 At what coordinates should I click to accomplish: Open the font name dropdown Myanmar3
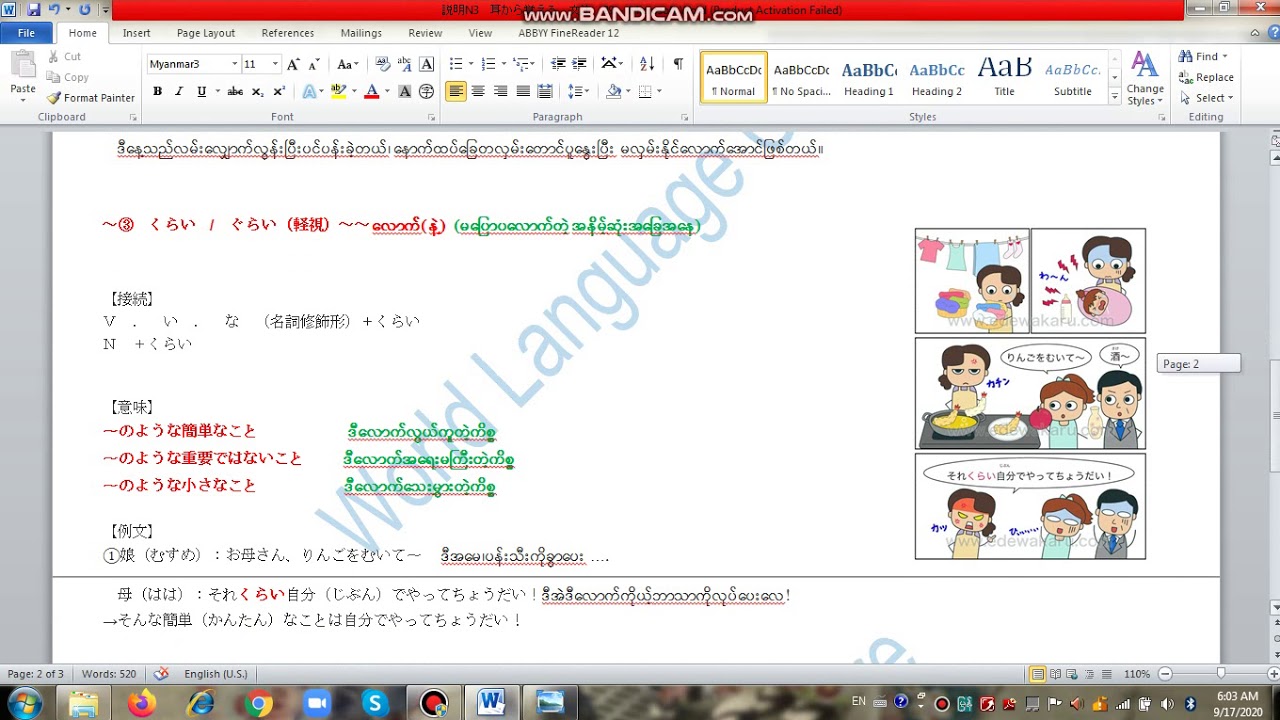click(x=235, y=64)
